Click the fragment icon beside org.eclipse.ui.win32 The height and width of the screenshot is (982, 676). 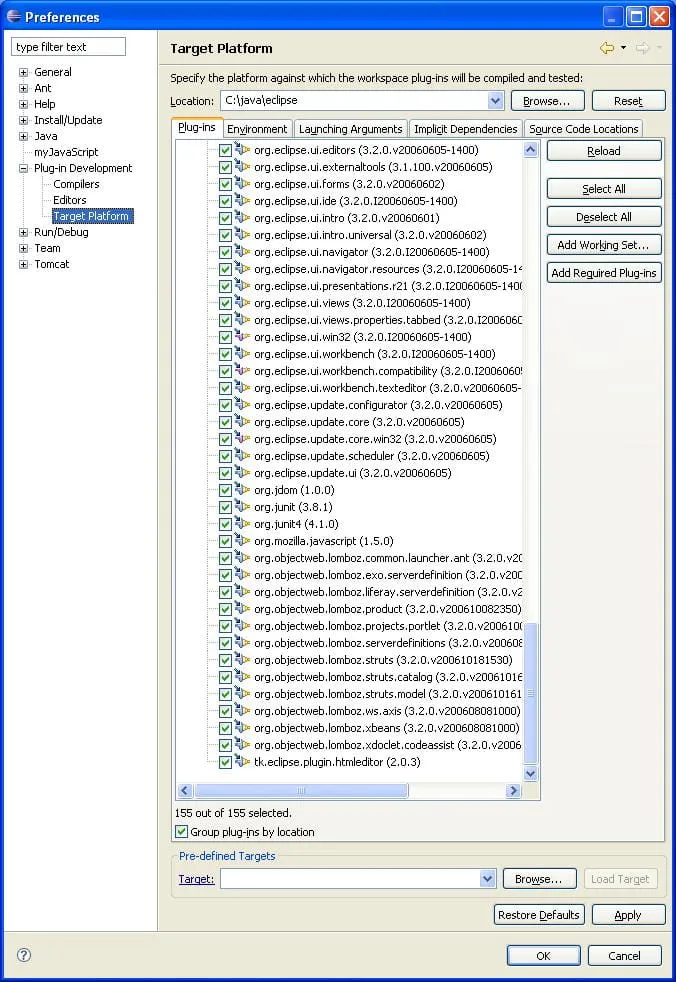(242, 336)
